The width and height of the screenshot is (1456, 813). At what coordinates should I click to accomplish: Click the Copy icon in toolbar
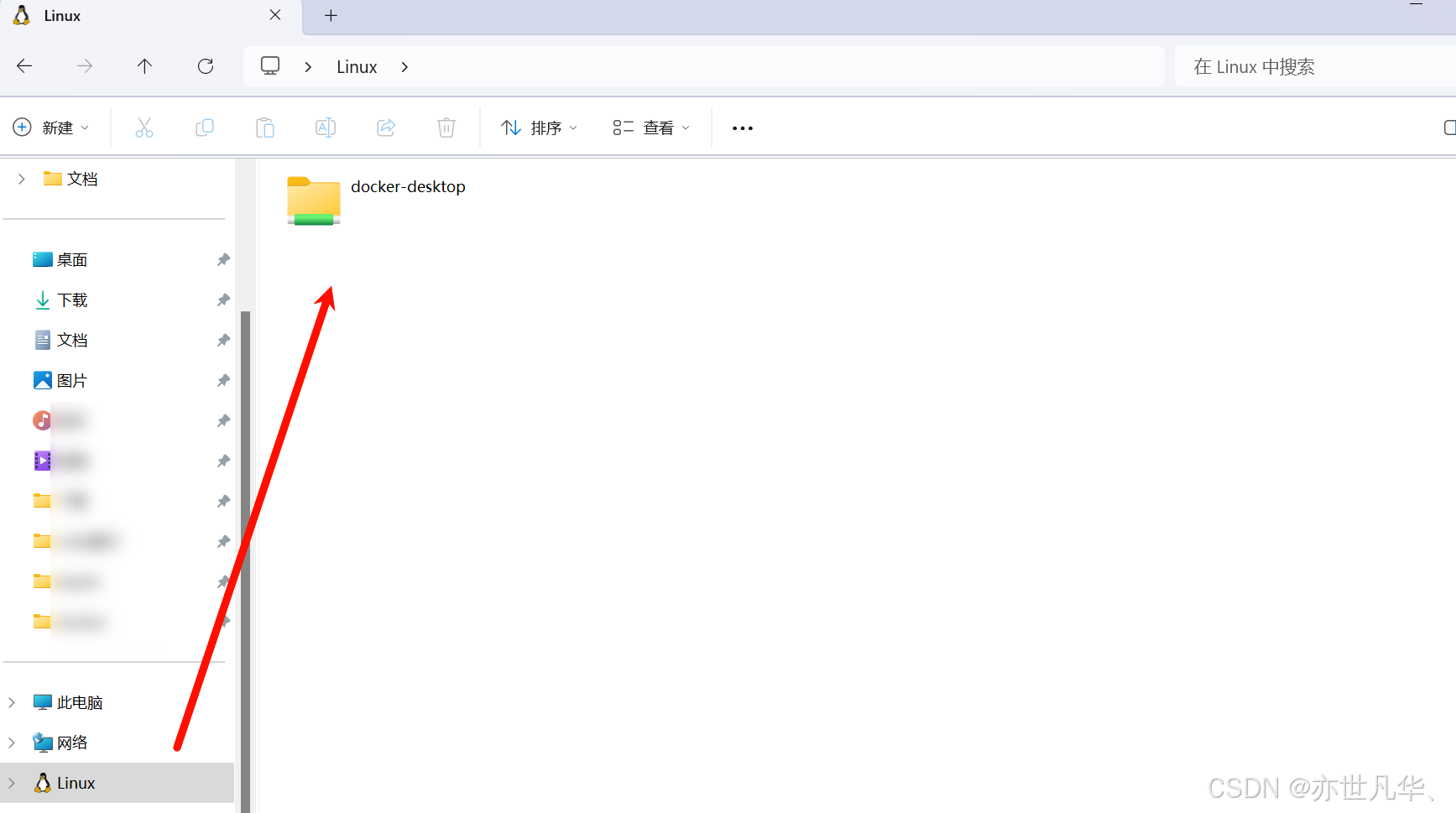[205, 128]
